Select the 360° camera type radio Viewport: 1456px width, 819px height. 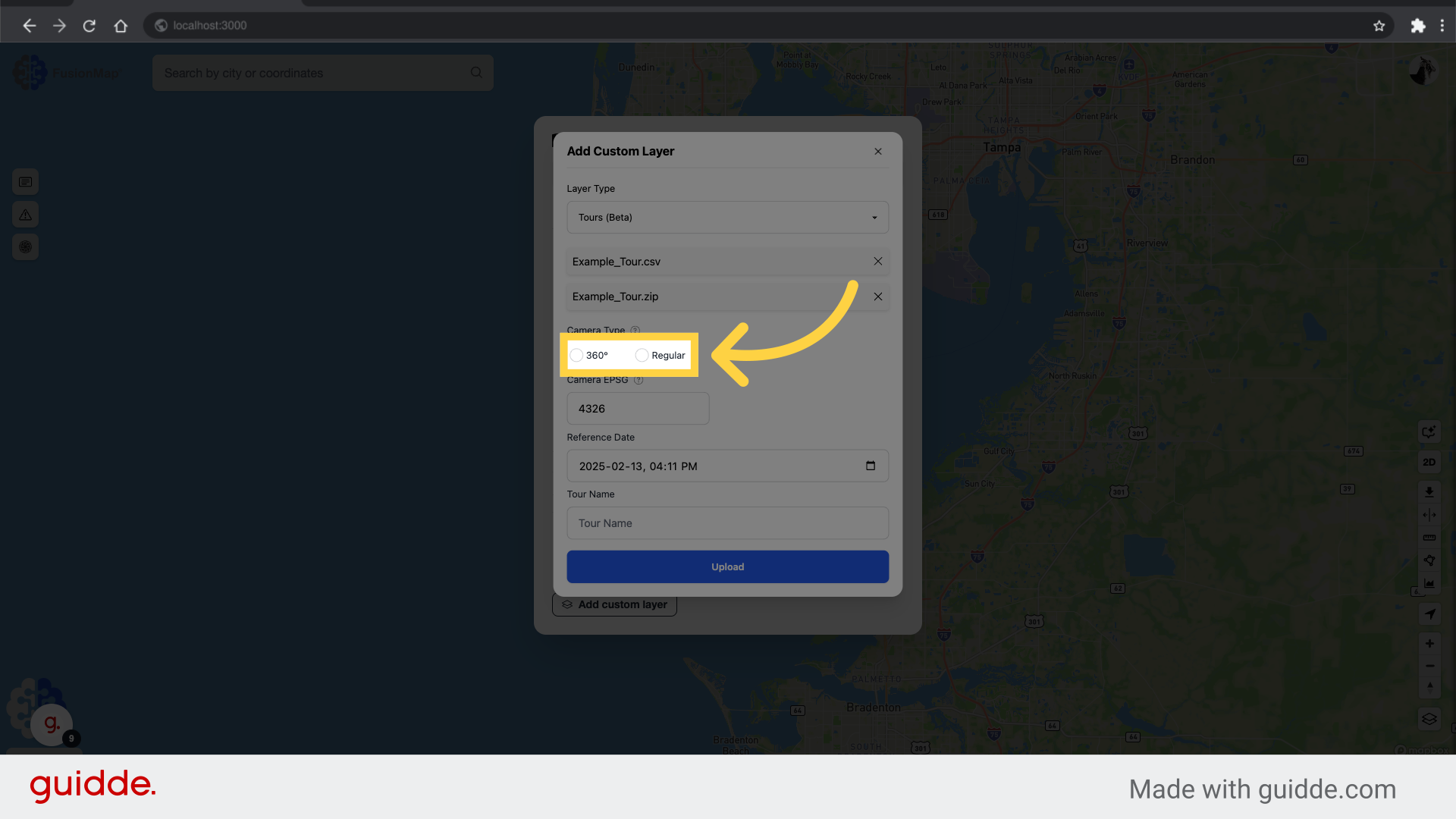coord(576,355)
